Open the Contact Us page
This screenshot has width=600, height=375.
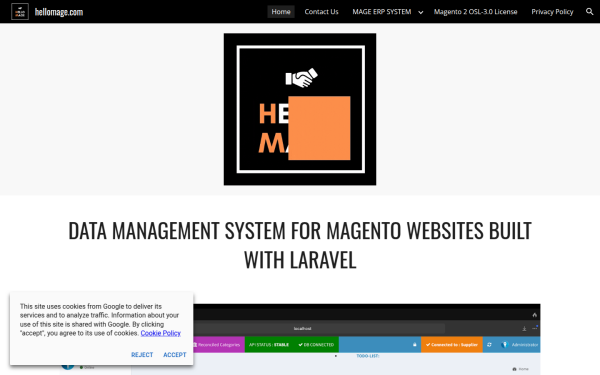pos(321,11)
